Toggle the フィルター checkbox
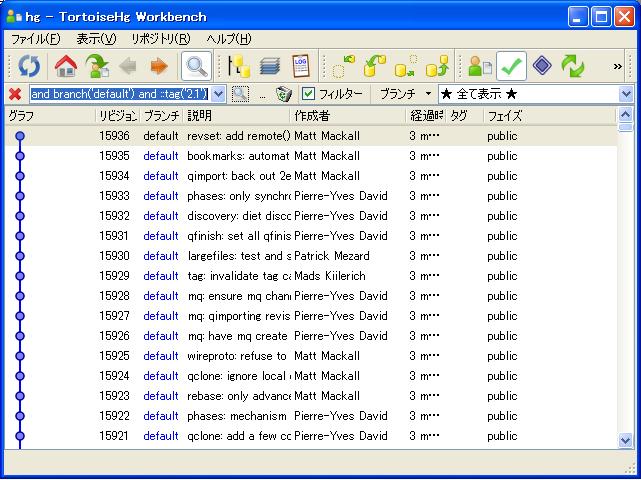Viewport: 641px width, 480px height. (308, 94)
